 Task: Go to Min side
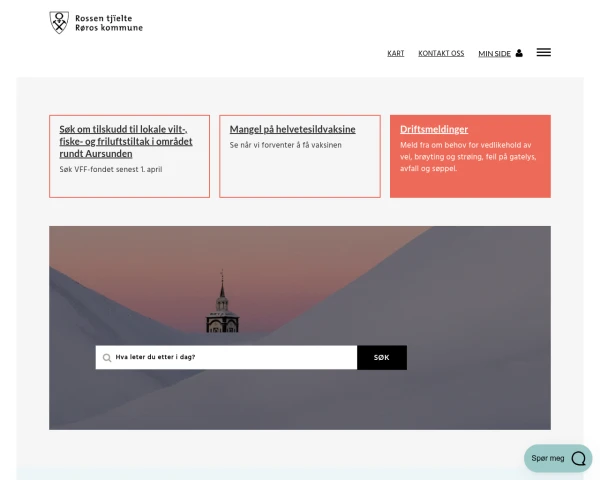494,54
